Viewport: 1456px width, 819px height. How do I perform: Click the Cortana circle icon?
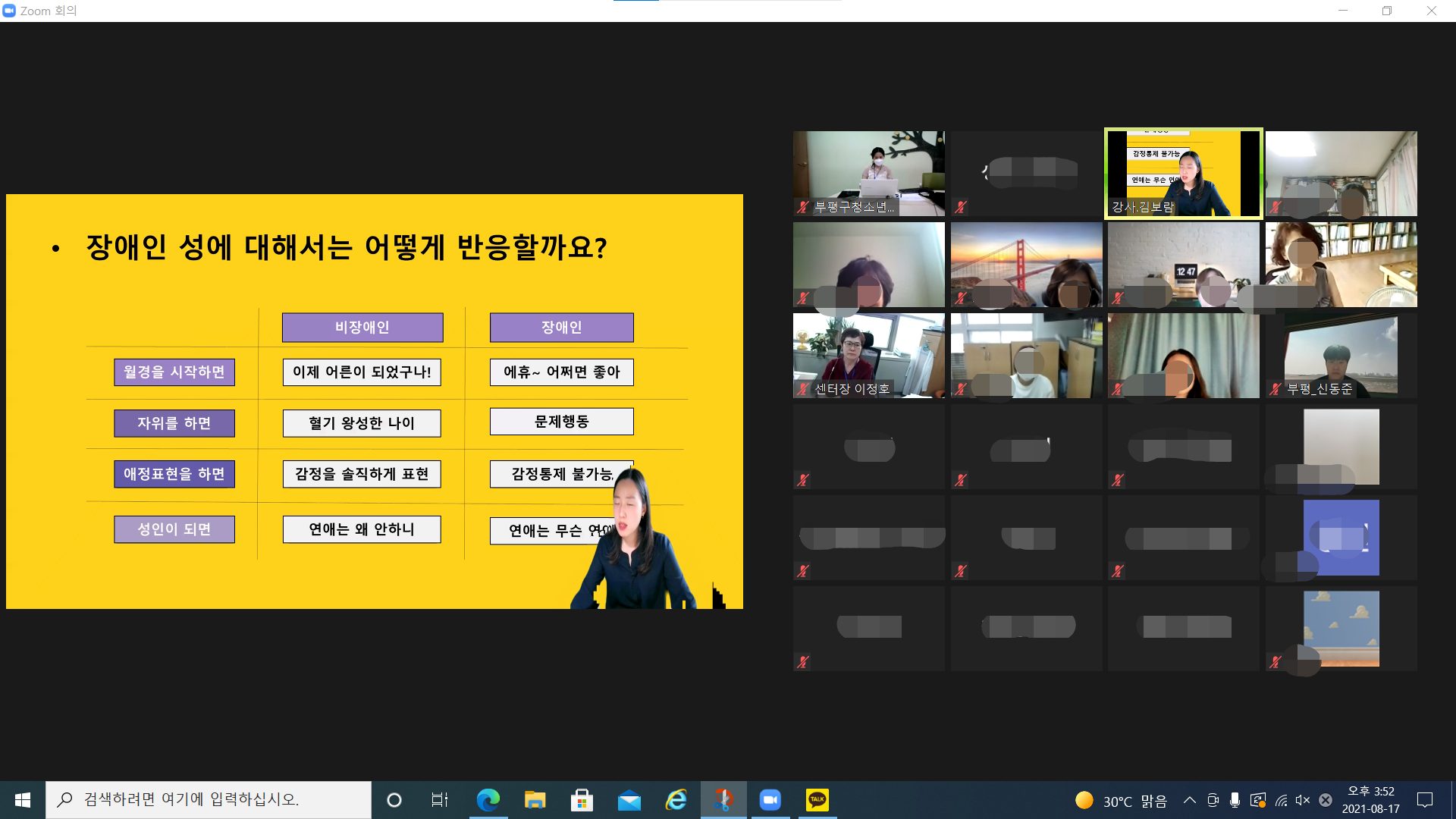pos(394,800)
